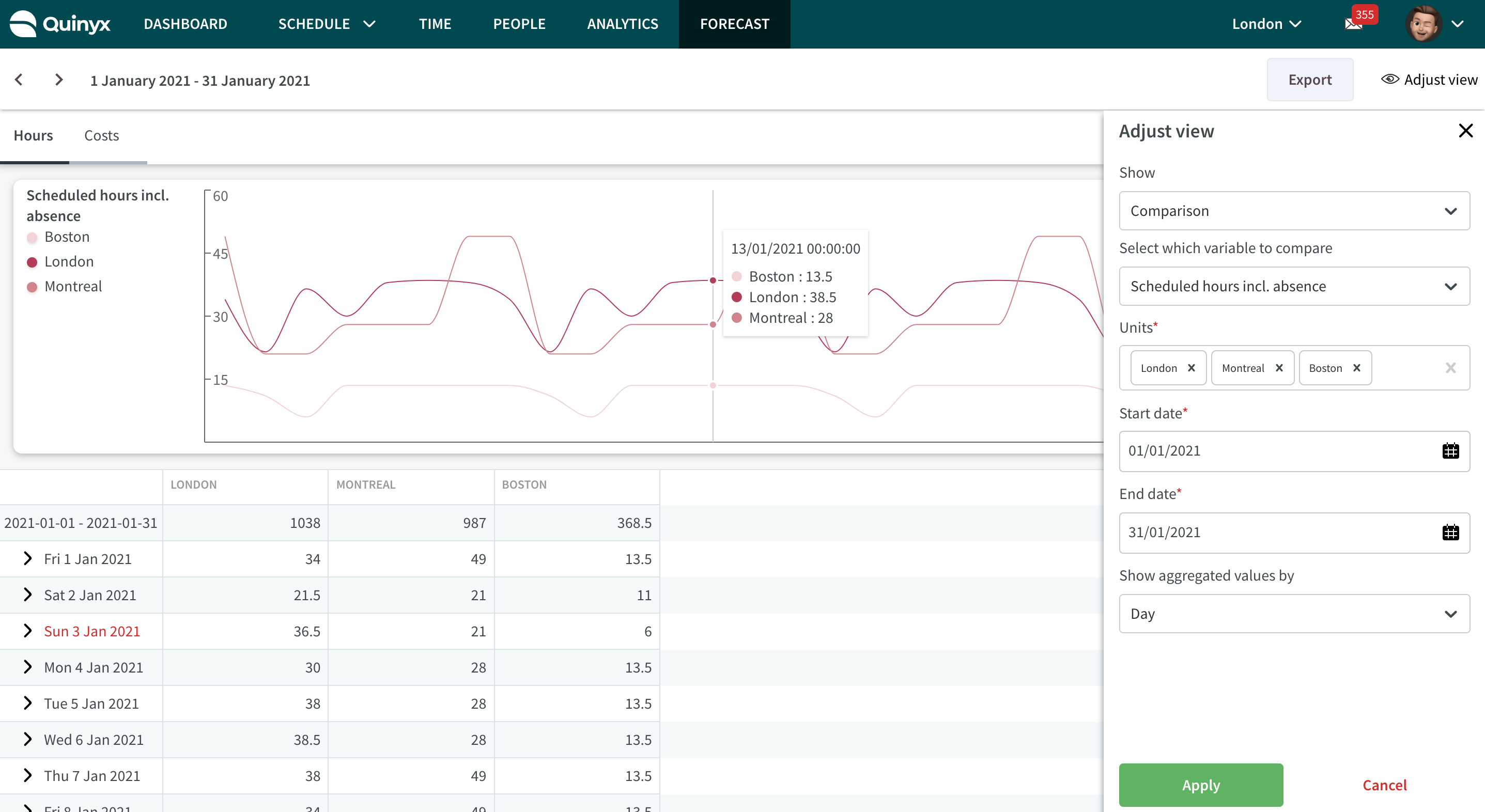Toggle Adjust view eye button
This screenshot has height=812, width=1485.
tap(1429, 80)
